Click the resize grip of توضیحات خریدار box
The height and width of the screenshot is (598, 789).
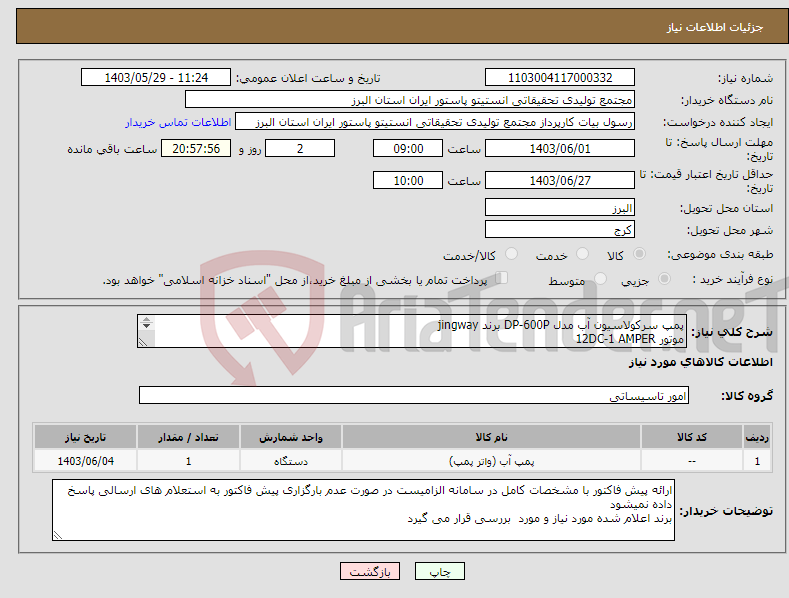point(58,535)
